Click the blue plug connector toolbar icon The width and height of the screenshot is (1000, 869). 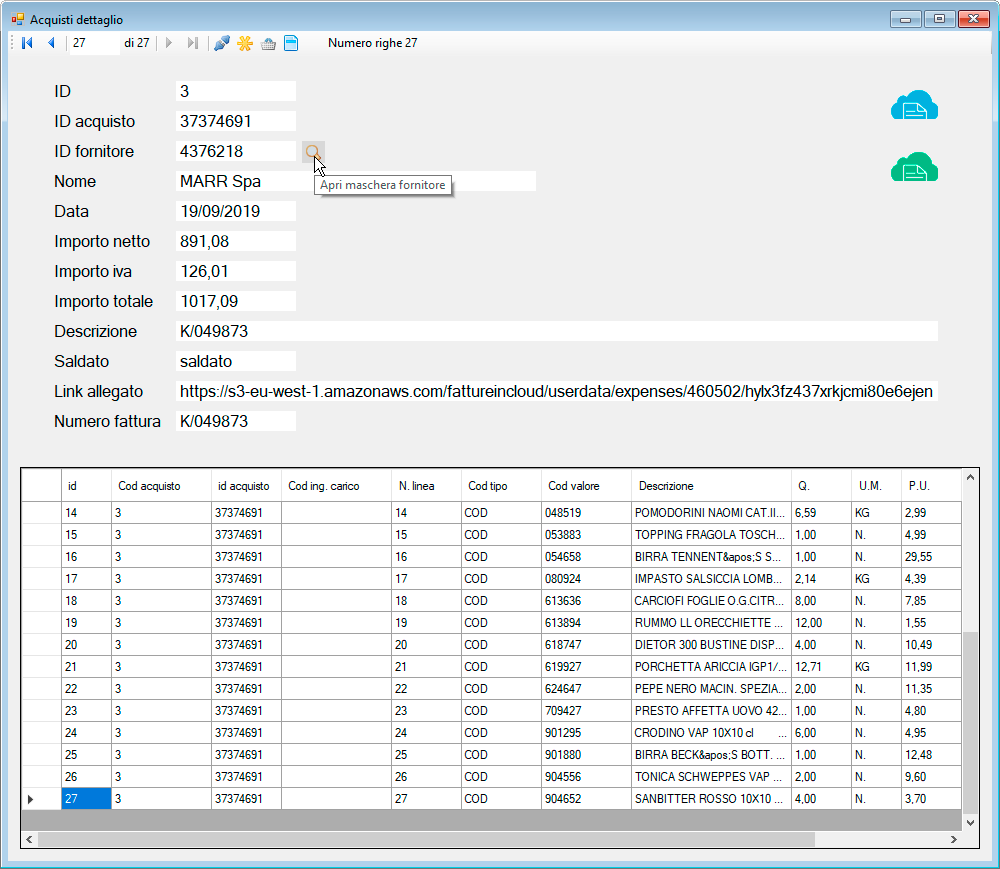(x=221, y=43)
